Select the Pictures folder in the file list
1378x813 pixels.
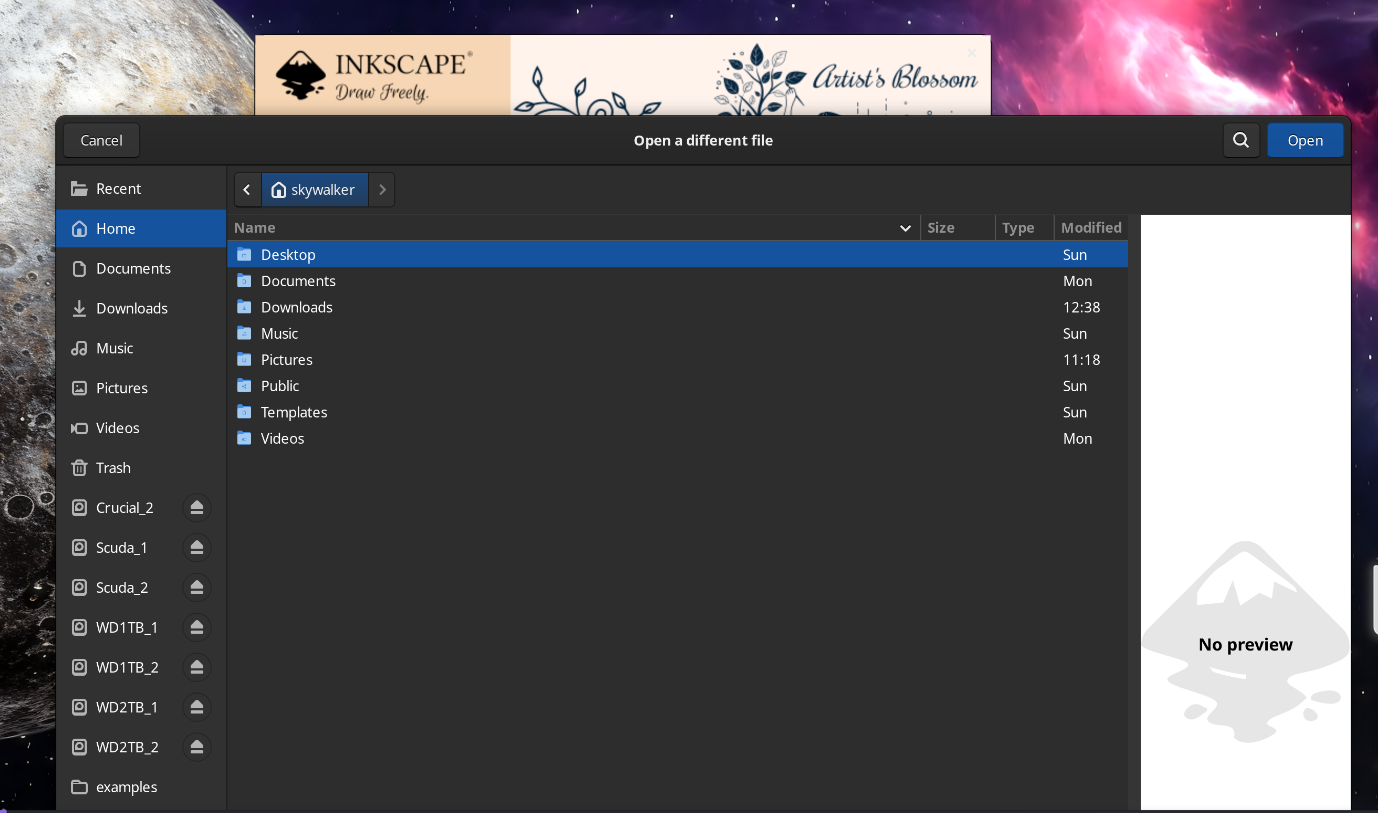678,360
